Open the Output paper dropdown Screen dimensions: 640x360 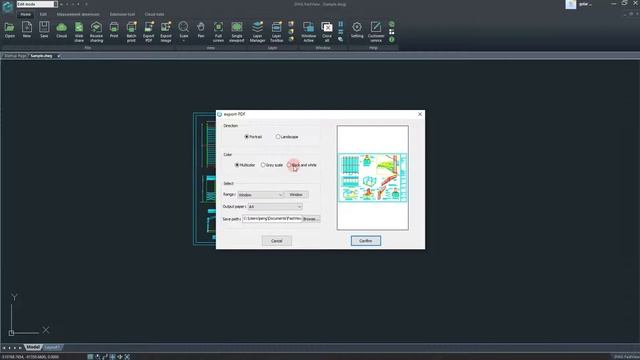(275, 207)
